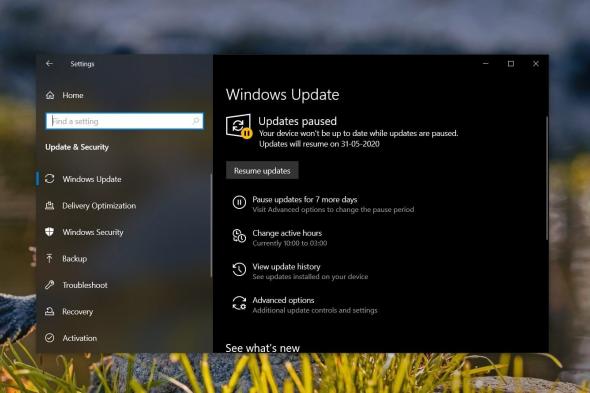Click the Backup upload arrow icon
Image resolution: width=590 pixels, height=393 pixels.
click(x=50, y=258)
